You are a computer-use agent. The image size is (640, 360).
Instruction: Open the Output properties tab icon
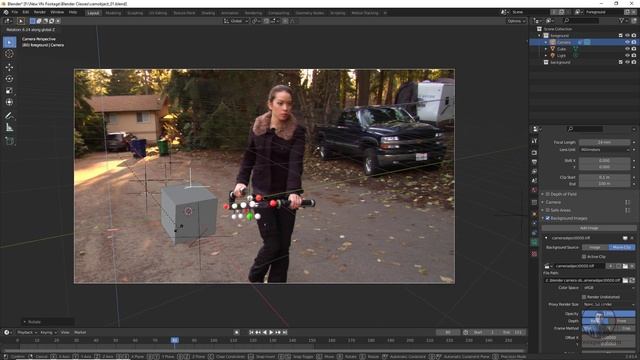click(x=534, y=162)
